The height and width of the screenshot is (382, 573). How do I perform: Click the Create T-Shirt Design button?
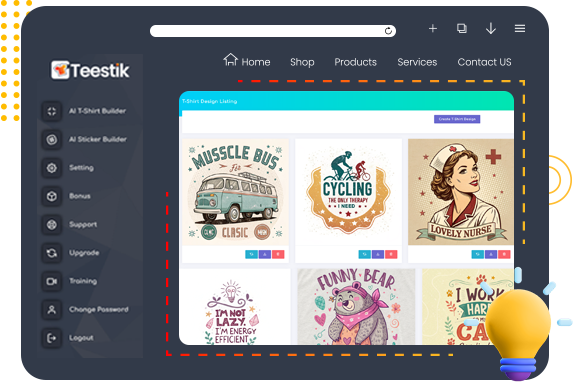pyautogui.click(x=457, y=119)
